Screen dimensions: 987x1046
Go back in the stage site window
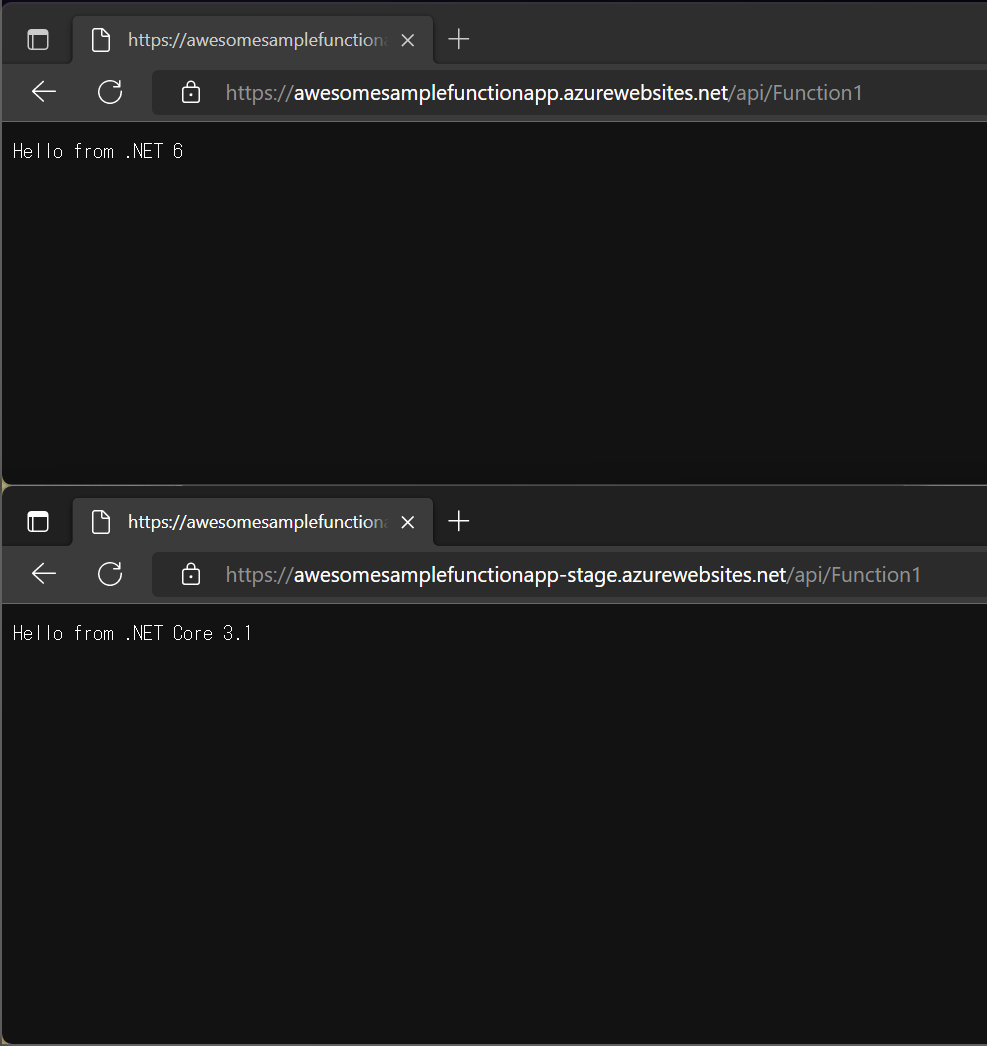44,574
